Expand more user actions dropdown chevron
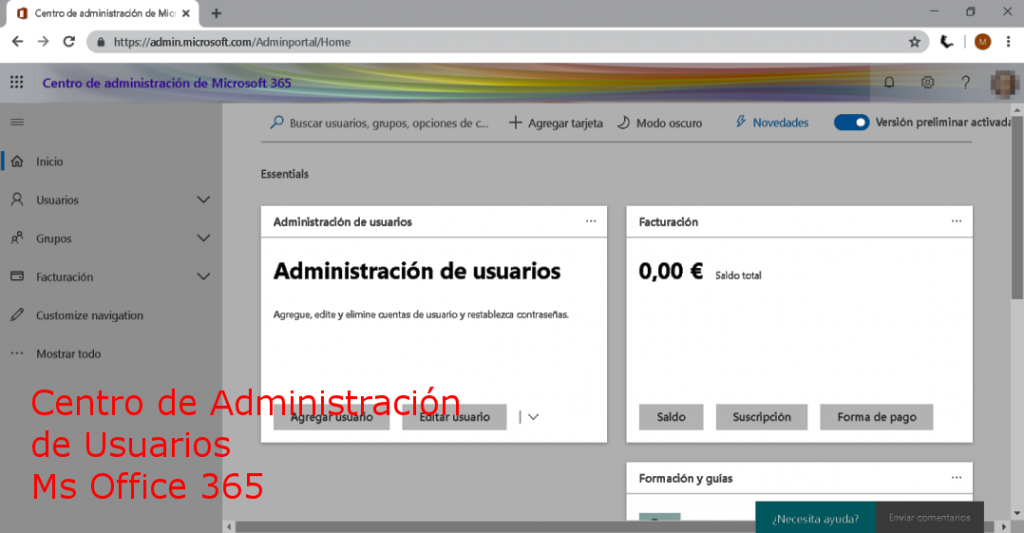Screen dimensions: 1024x533 click(533, 417)
